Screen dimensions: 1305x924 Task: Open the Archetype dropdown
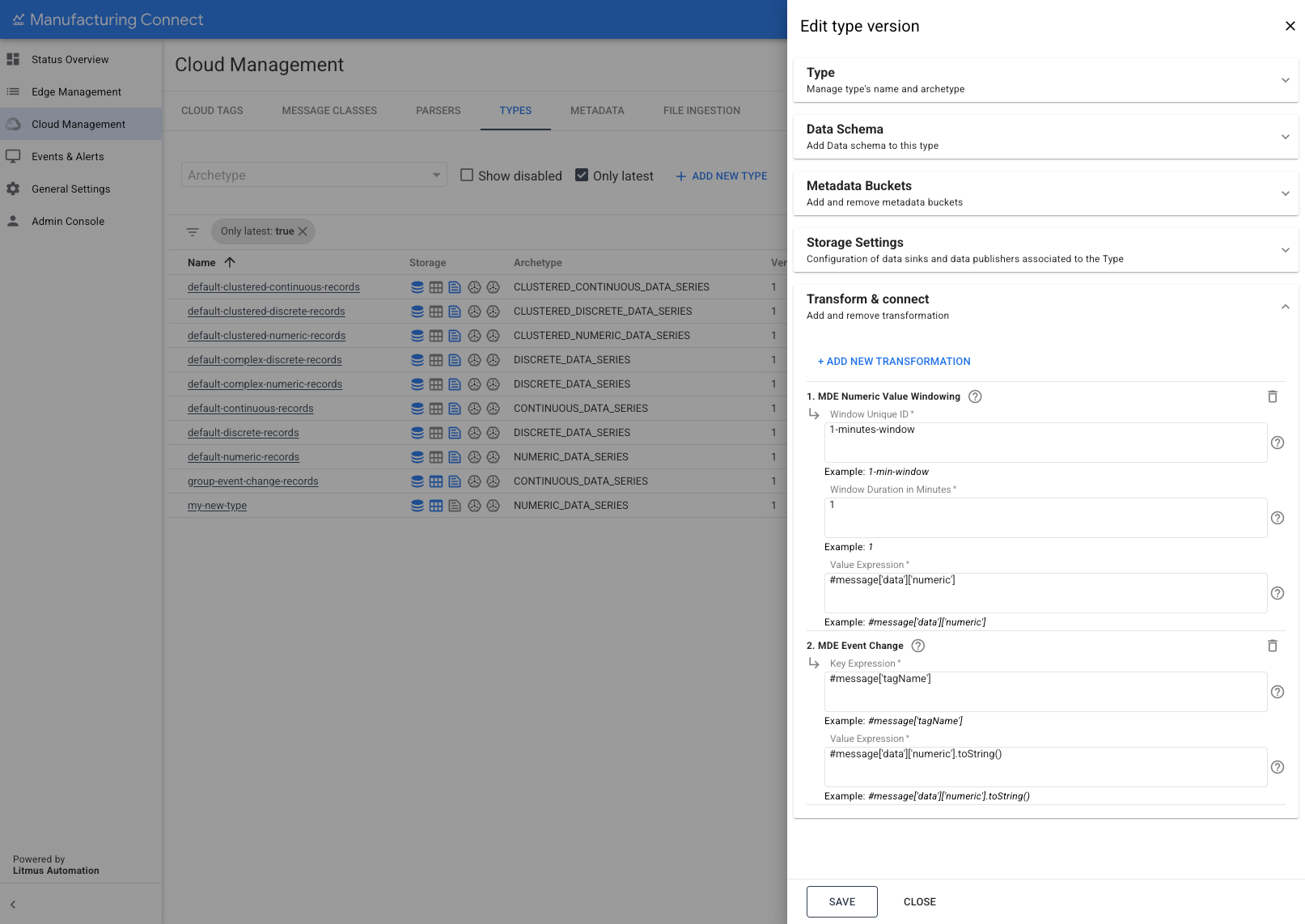pyautogui.click(x=314, y=176)
